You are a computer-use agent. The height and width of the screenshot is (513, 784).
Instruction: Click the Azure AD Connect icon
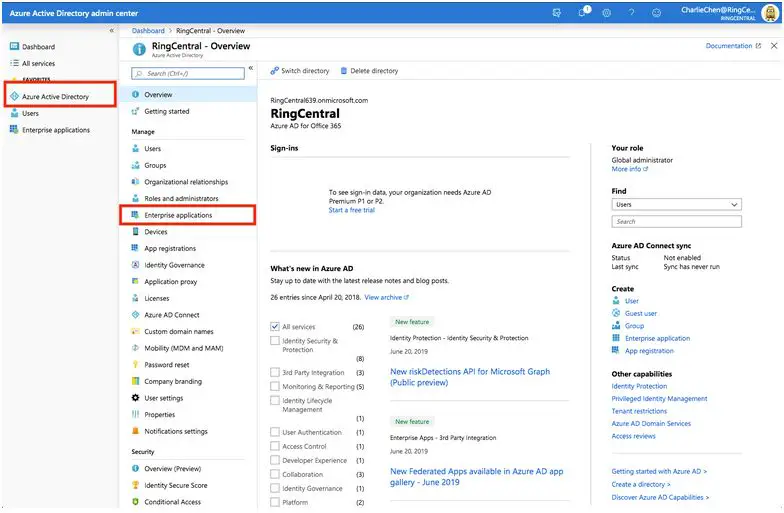point(135,315)
